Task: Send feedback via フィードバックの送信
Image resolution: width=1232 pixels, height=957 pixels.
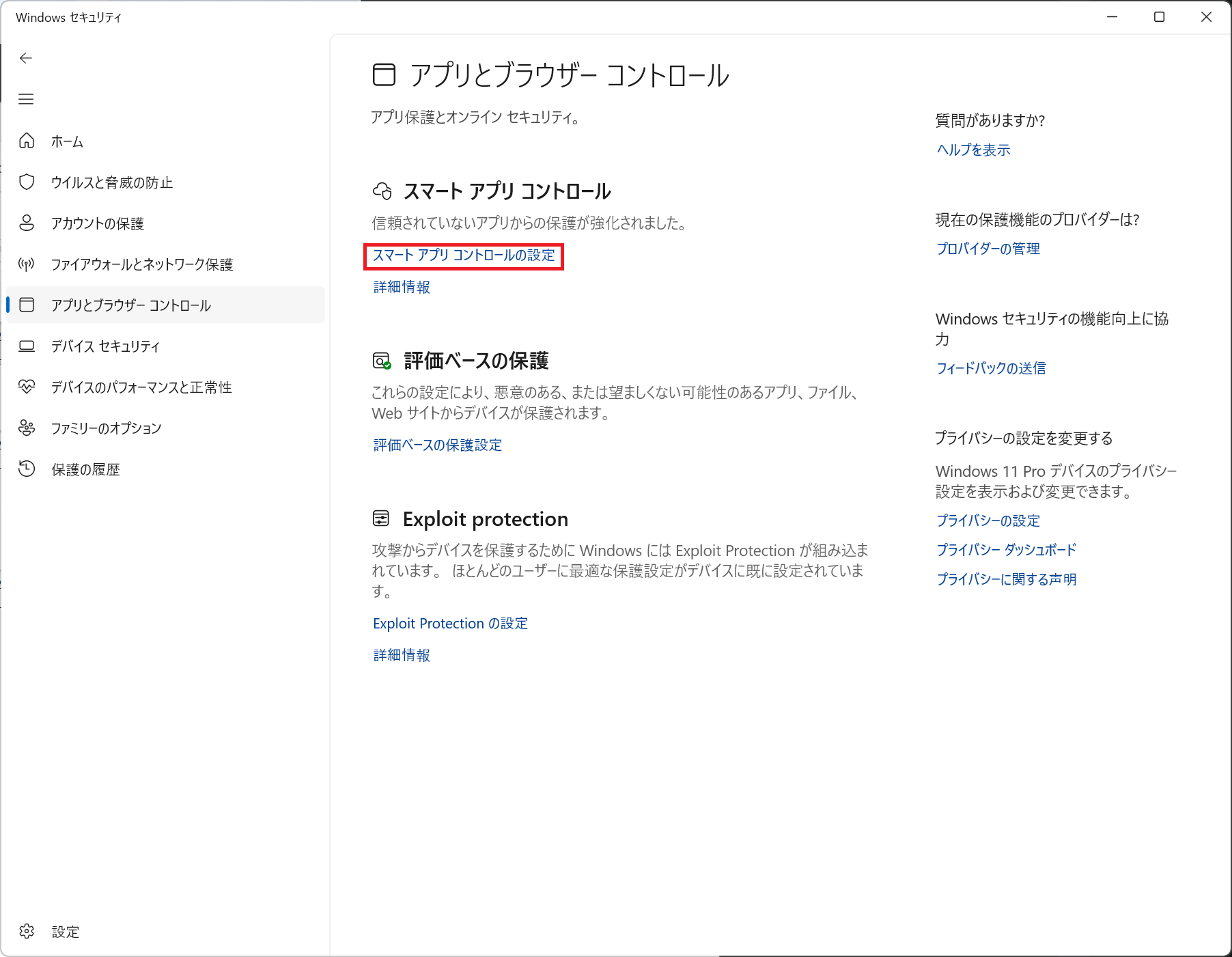Action: click(990, 368)
